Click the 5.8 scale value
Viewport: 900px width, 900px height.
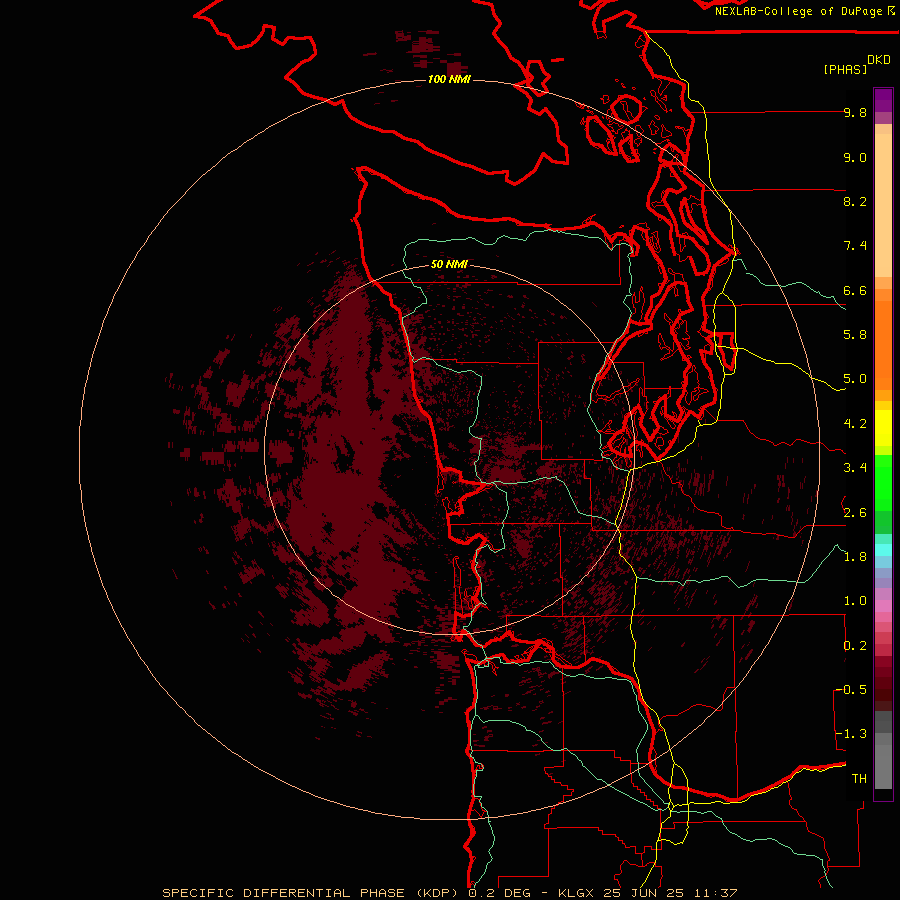point(855,335)
